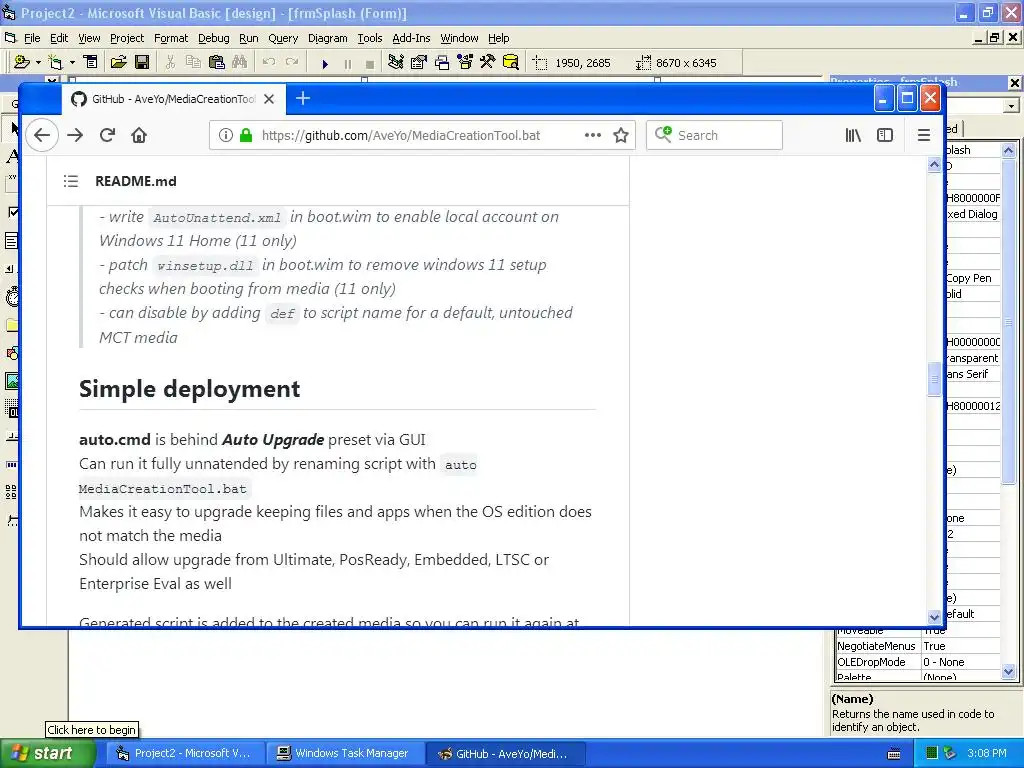
Task: Click the browser page scrollbar thumb
Action: [x=934, y=378]
